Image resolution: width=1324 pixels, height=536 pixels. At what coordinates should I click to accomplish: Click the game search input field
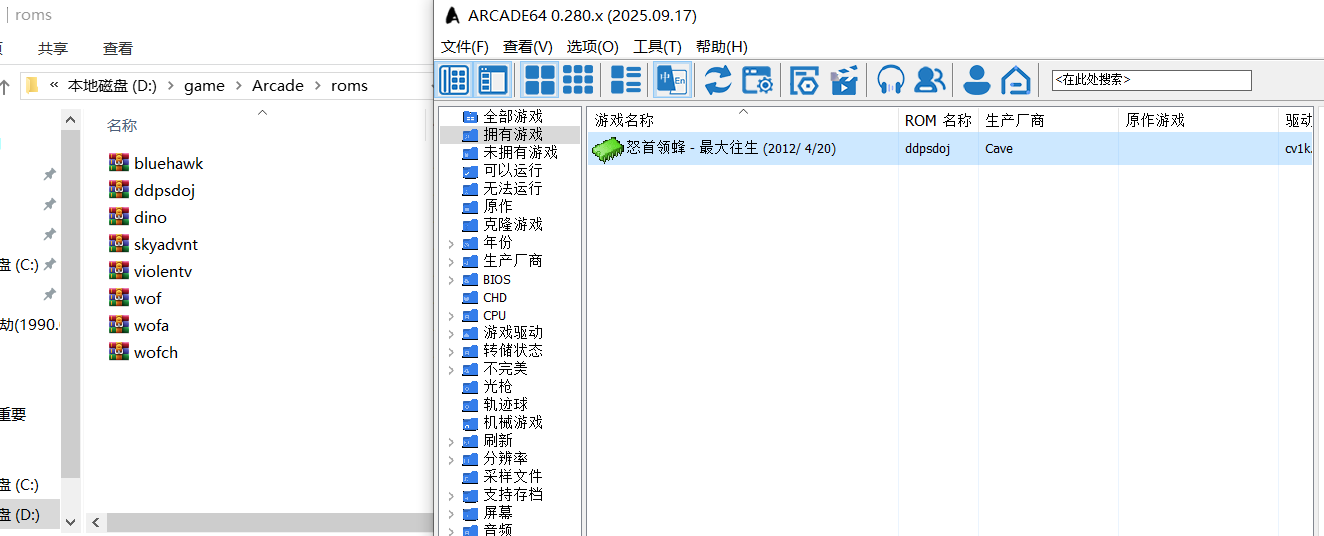point(1150,80)
